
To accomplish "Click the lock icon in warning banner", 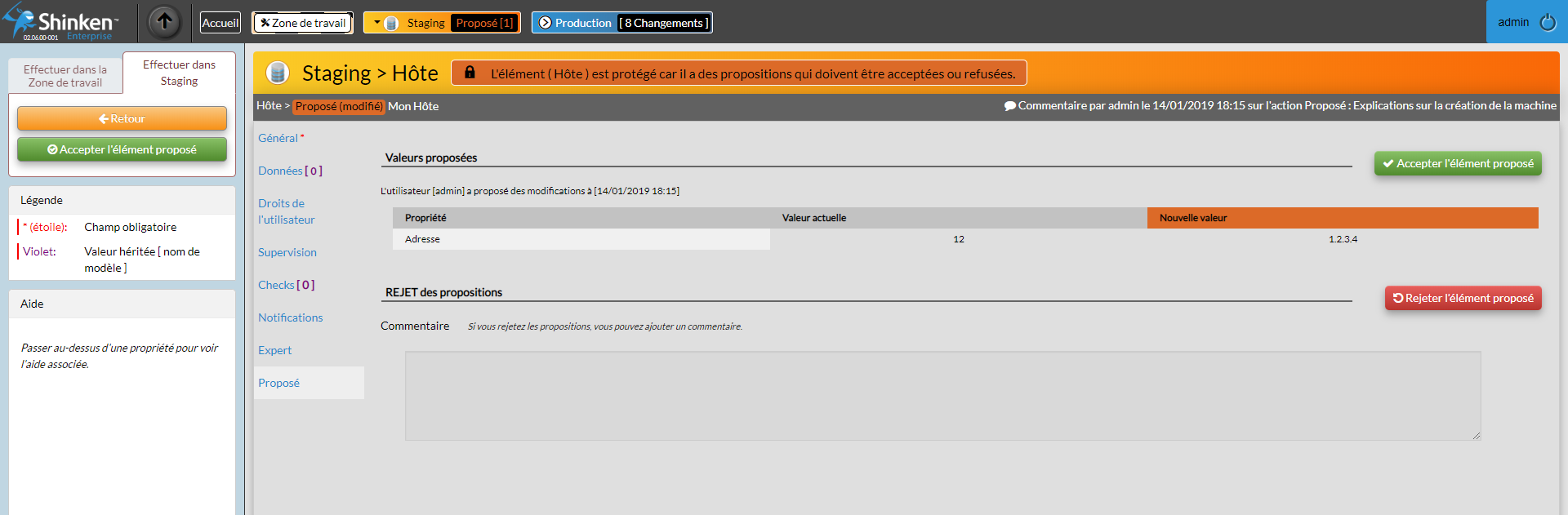I will click(470, 73).
